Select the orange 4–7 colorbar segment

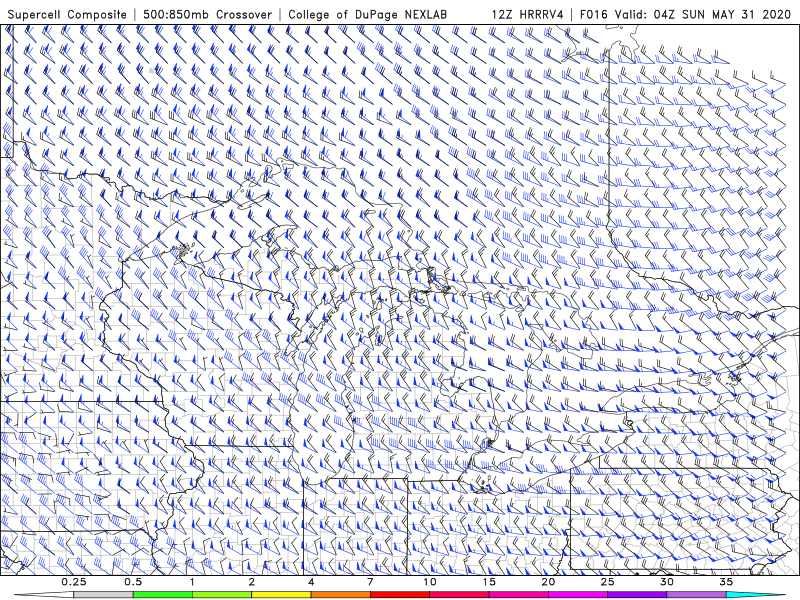point(340,595)
